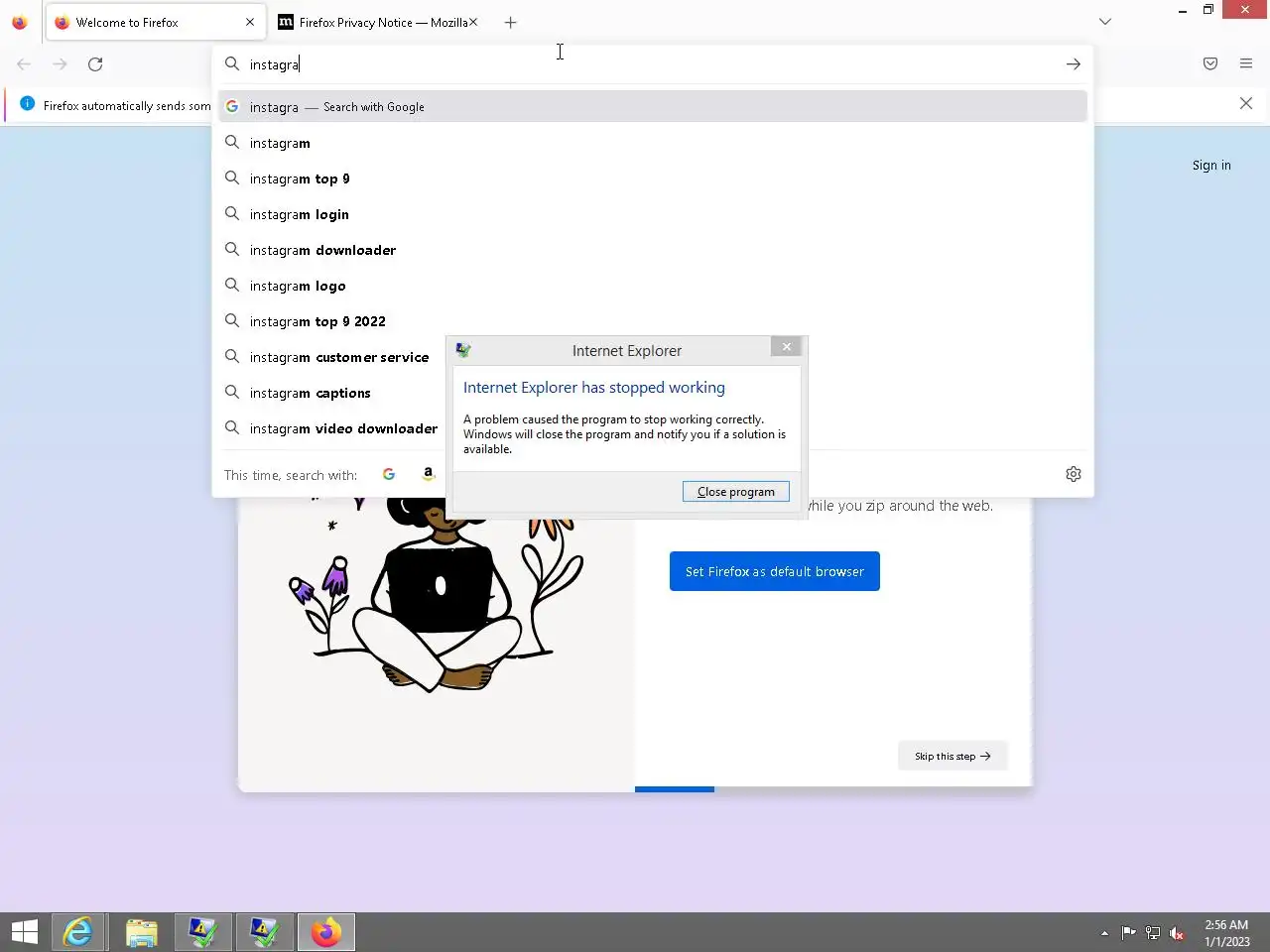Switch to the Welcome to Firefox tab

pos(155,22)
